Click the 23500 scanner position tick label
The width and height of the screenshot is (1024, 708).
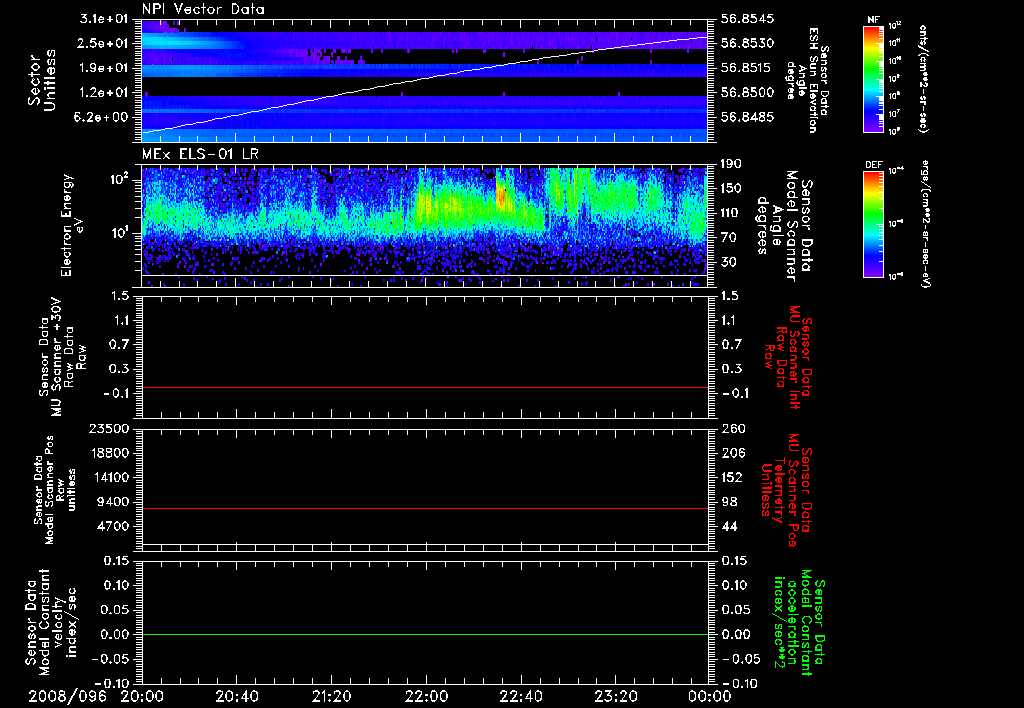[x=109, y=428]
